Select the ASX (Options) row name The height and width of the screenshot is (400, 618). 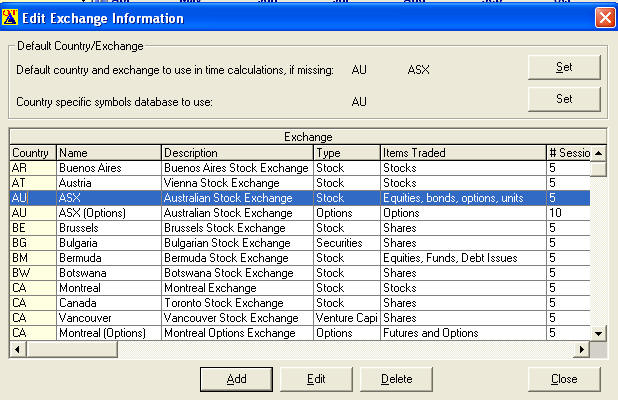point(109,213)
